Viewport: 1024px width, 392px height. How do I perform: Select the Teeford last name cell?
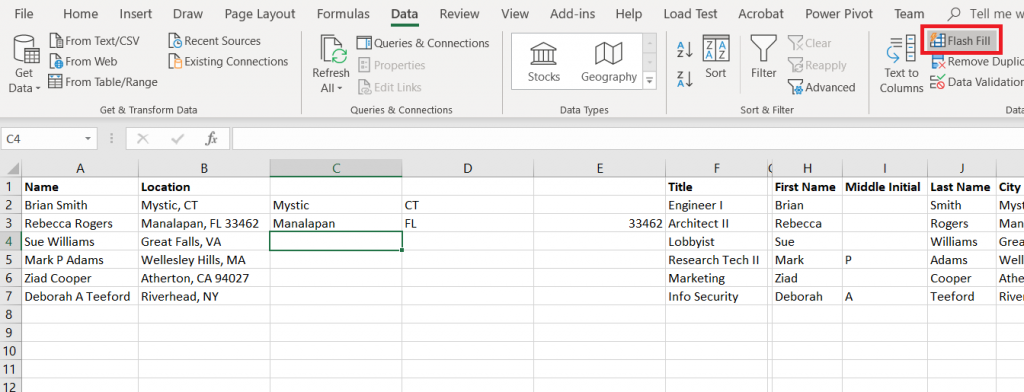click(962, 296)
